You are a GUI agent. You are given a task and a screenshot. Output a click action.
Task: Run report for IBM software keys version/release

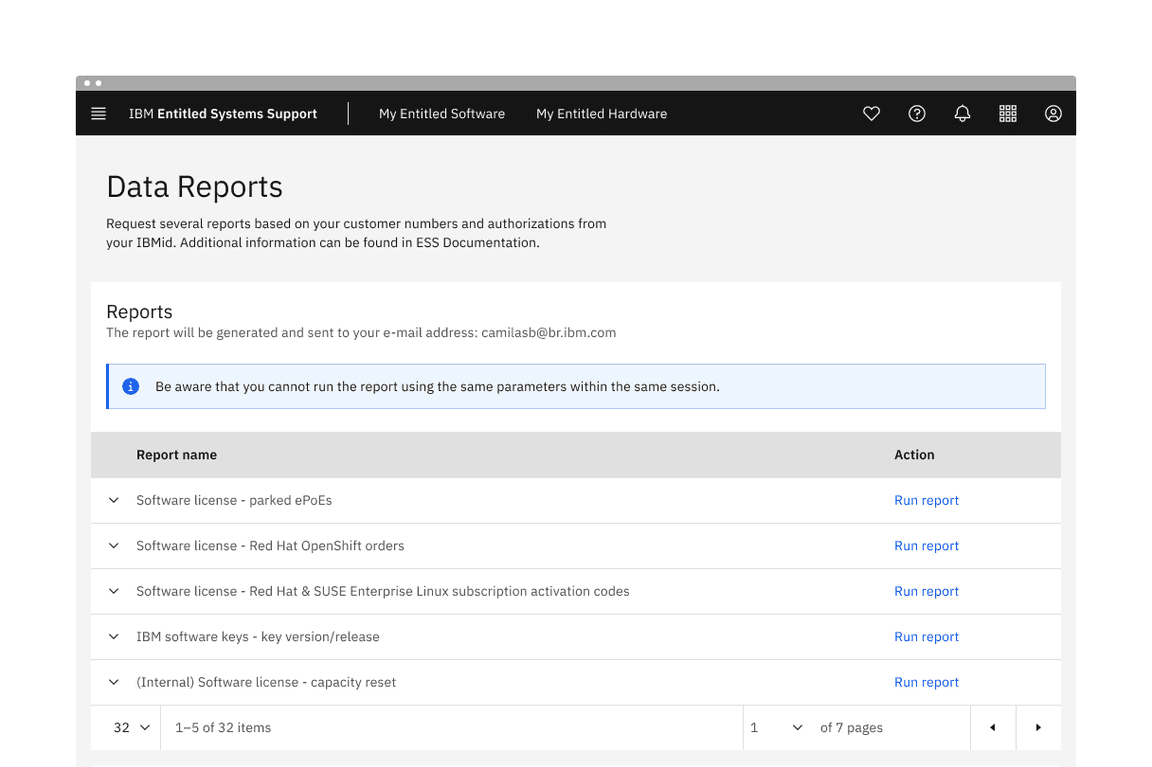pyautogui.click(x=926, y=636)
